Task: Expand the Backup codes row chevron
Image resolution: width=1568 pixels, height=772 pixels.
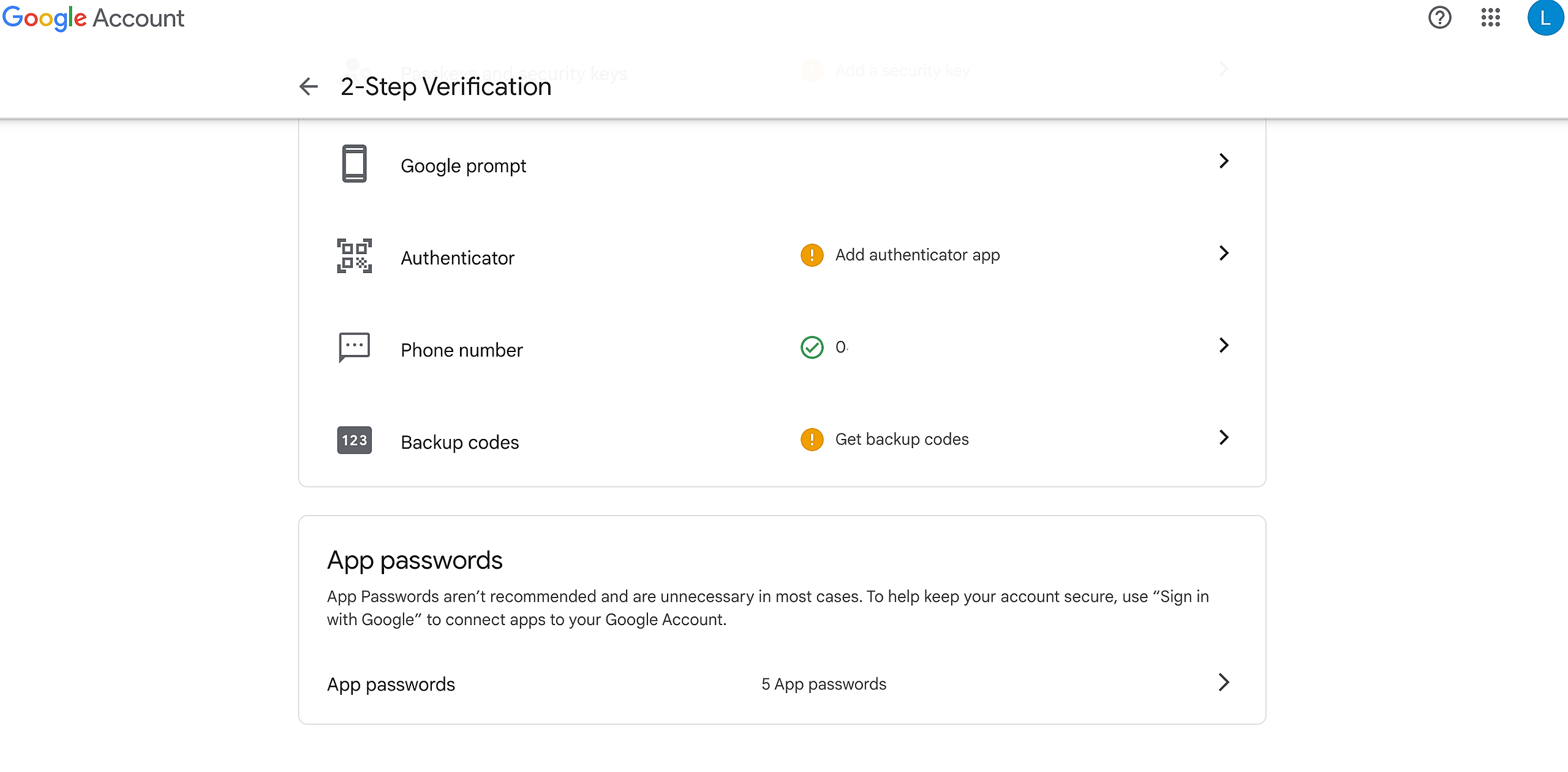Action: 1224,437
